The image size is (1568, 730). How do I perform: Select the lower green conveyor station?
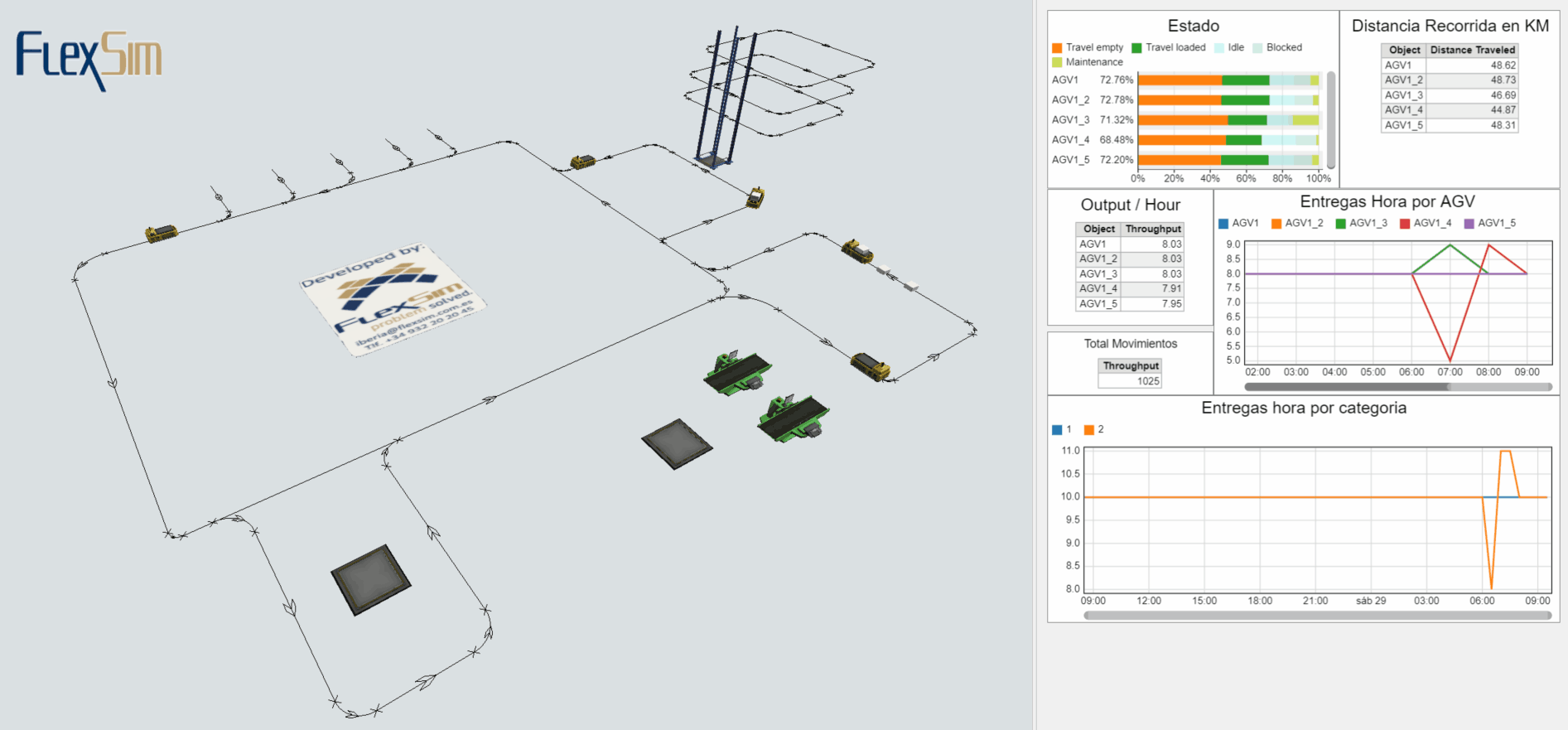tap(793, 418)
